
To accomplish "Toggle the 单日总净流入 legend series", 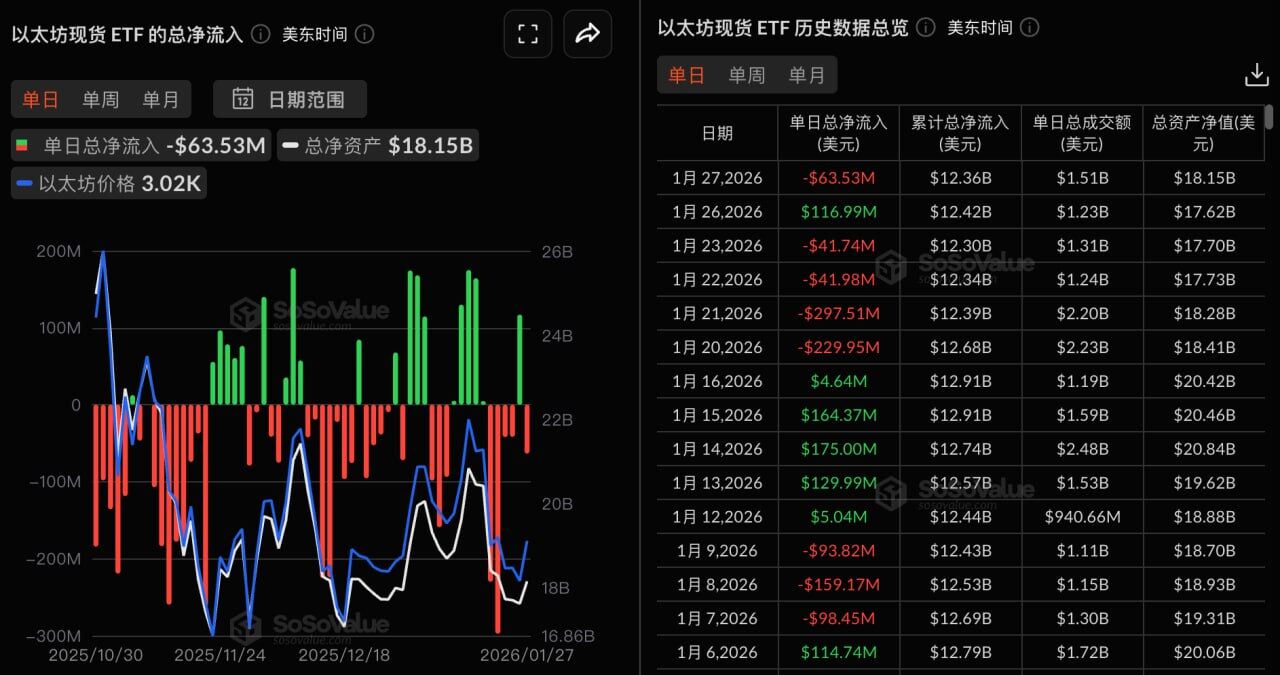I will (141, 146).
